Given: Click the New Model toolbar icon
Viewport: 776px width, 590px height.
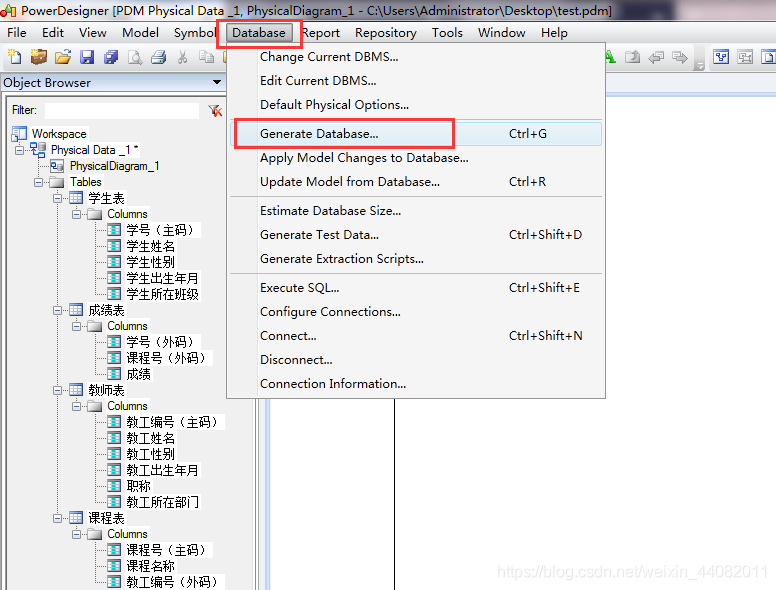Looking at the screenshot, I should 15,57.
